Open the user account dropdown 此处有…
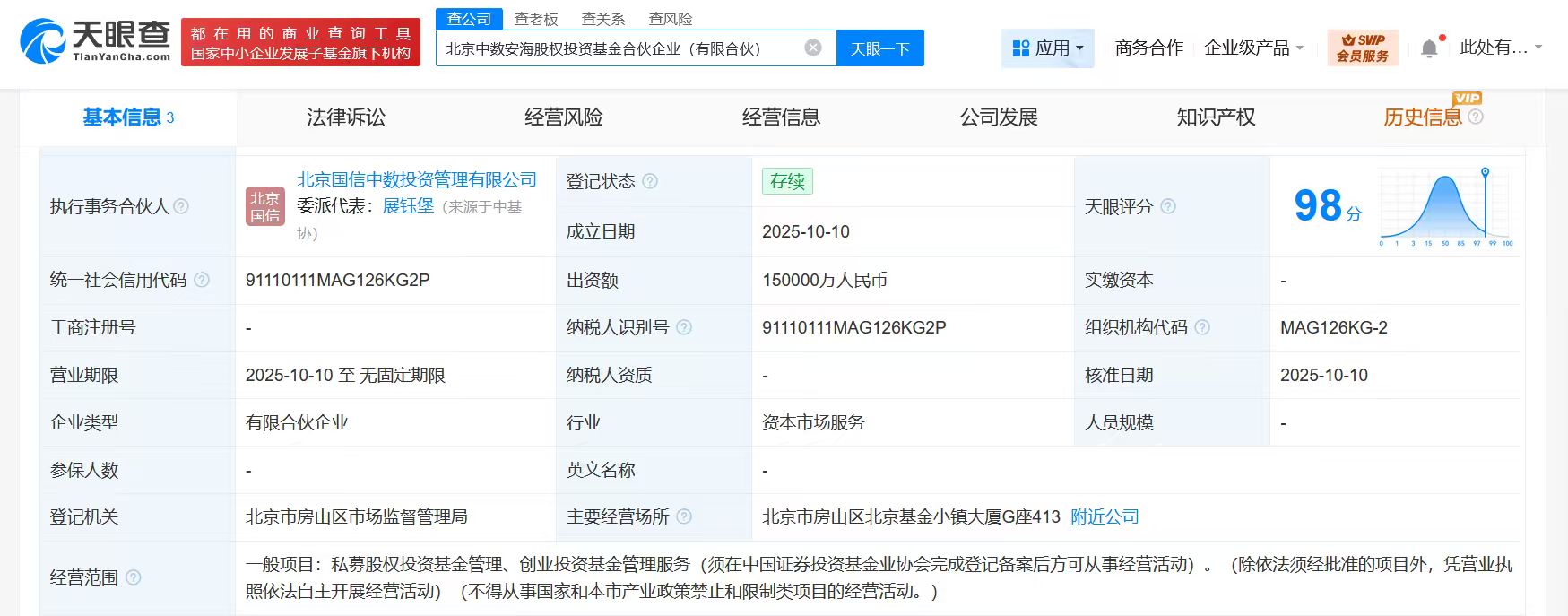 point(1500,48)
